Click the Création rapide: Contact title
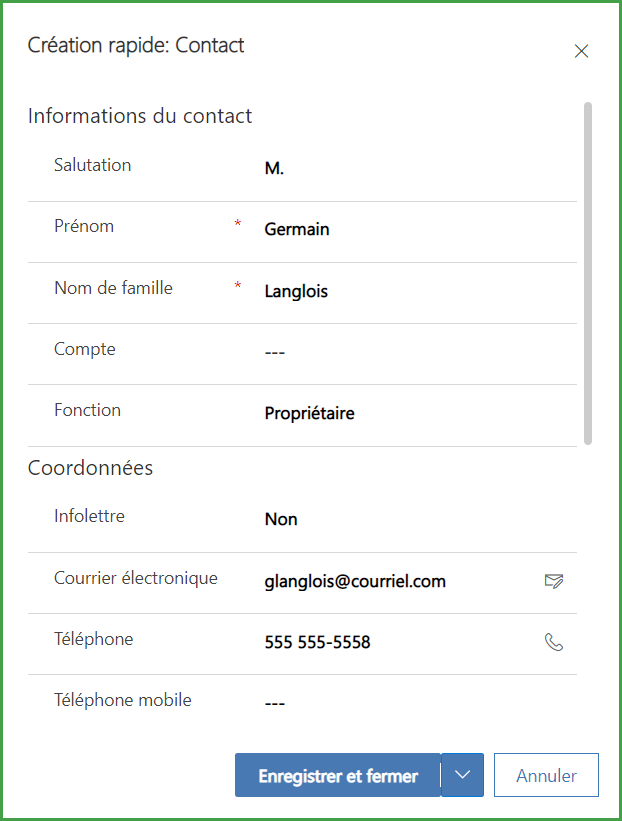622x821 pixels. (x=136, y=45)
